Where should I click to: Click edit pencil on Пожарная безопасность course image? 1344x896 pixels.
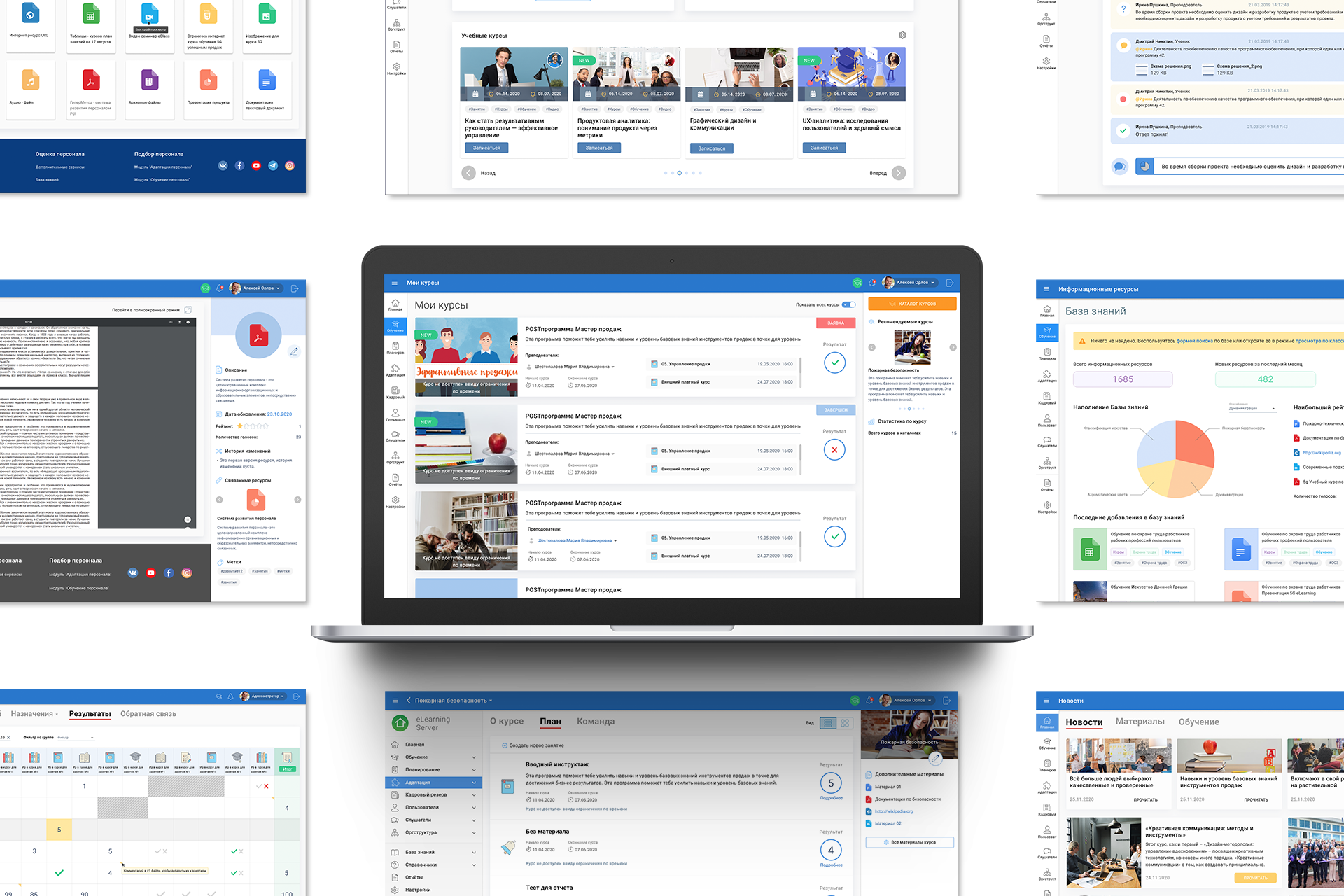pos(935,758)
